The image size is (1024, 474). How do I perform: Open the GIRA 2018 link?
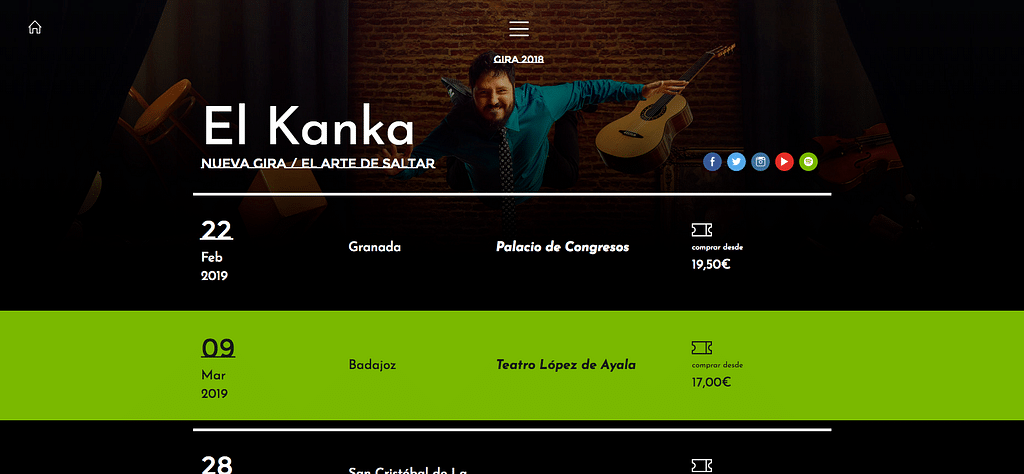pos(519,59)
